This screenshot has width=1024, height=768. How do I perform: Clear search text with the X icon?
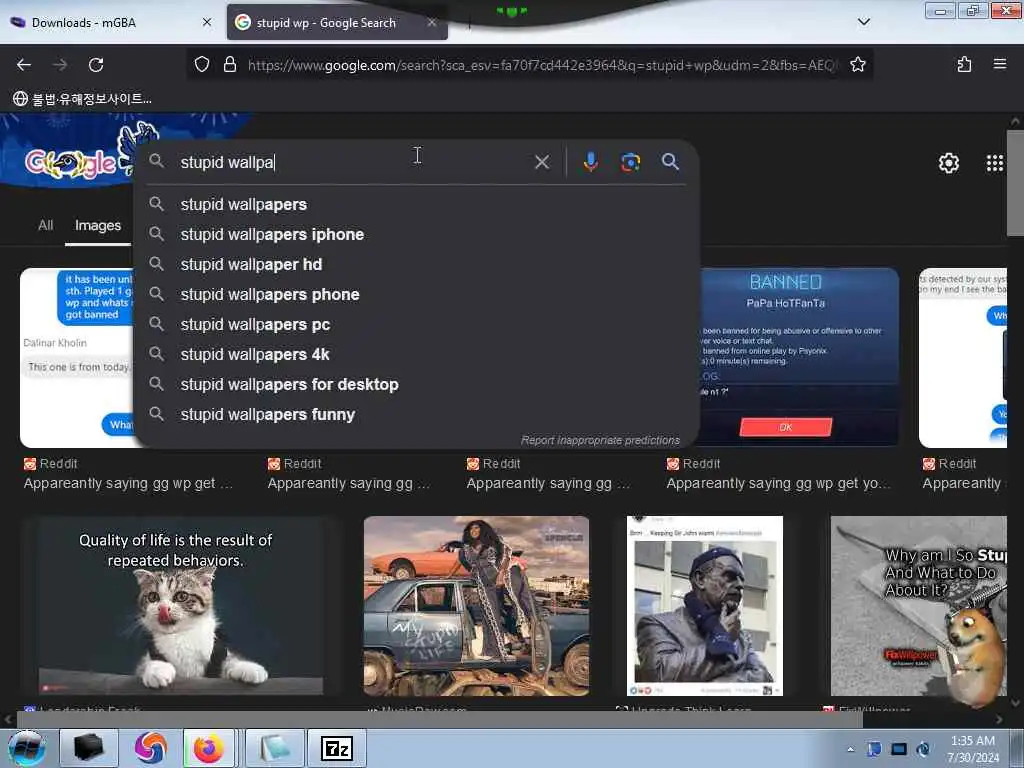point(541,162)
